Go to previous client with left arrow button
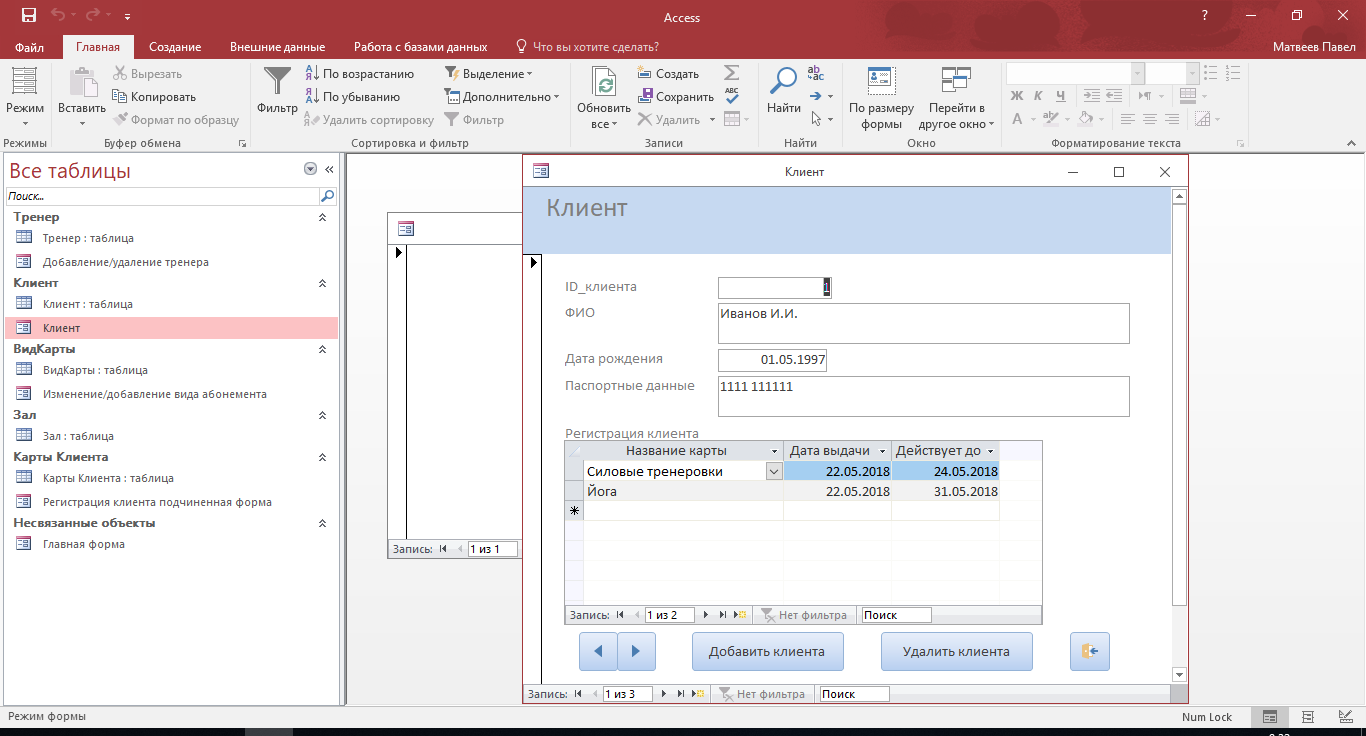This screenshot has height=736, width=1366. click(x=598, y=651)
